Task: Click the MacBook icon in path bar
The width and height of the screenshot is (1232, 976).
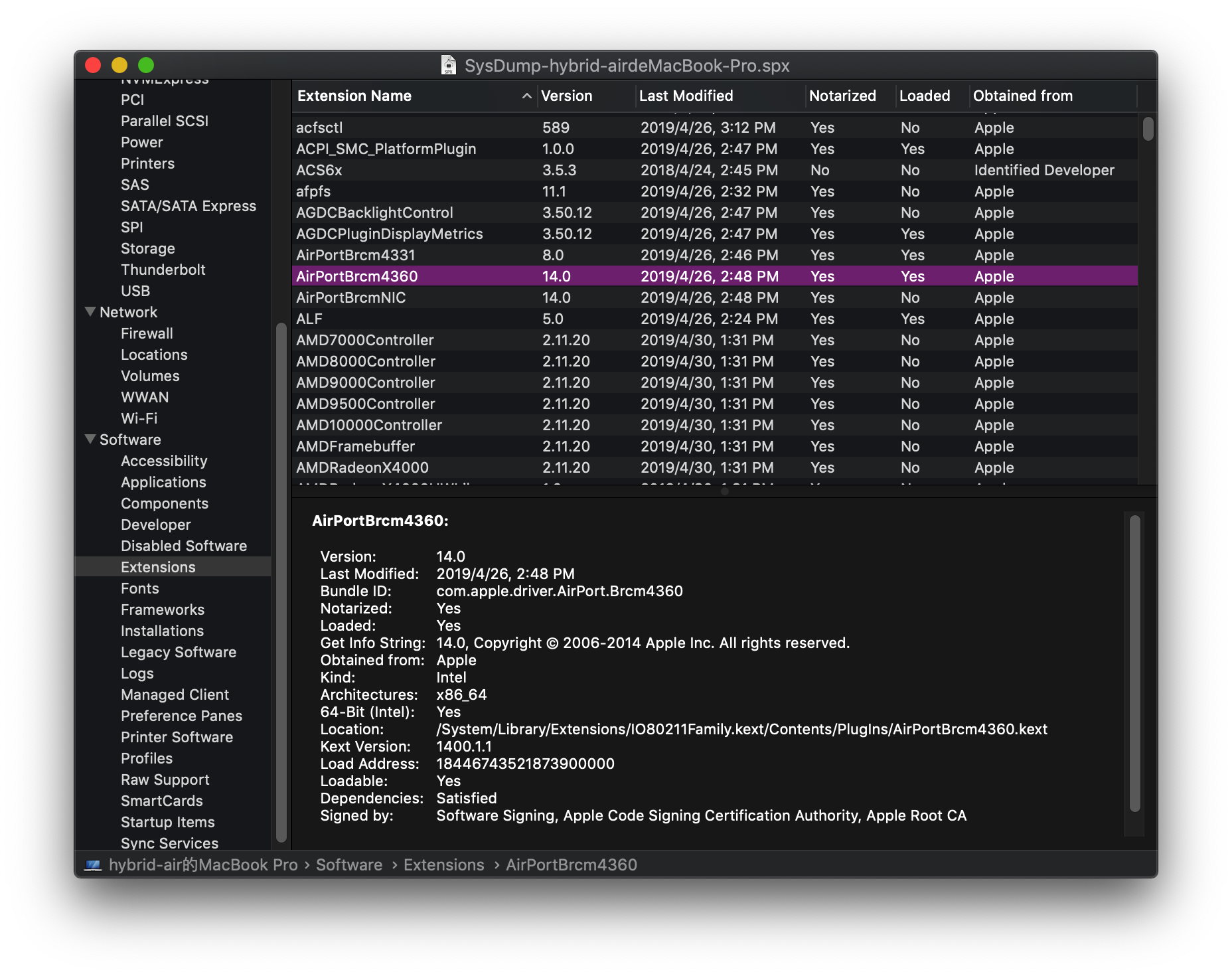Action: [94, 865]
